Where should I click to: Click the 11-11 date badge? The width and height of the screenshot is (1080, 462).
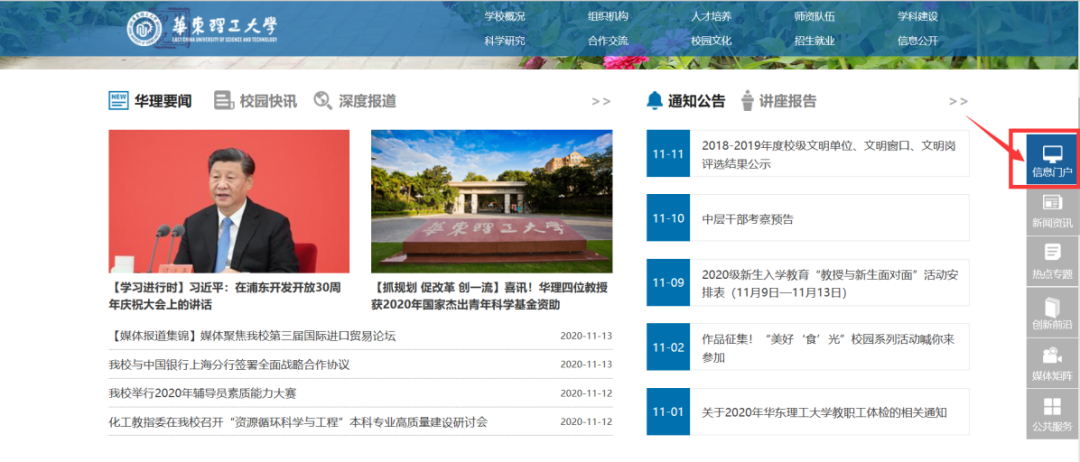tap(668, 154)
